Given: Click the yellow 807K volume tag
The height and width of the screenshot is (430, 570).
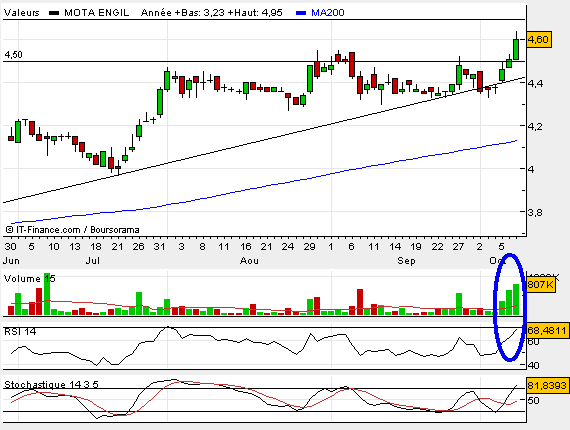Looking at the screenshot, I should point(540,284).
